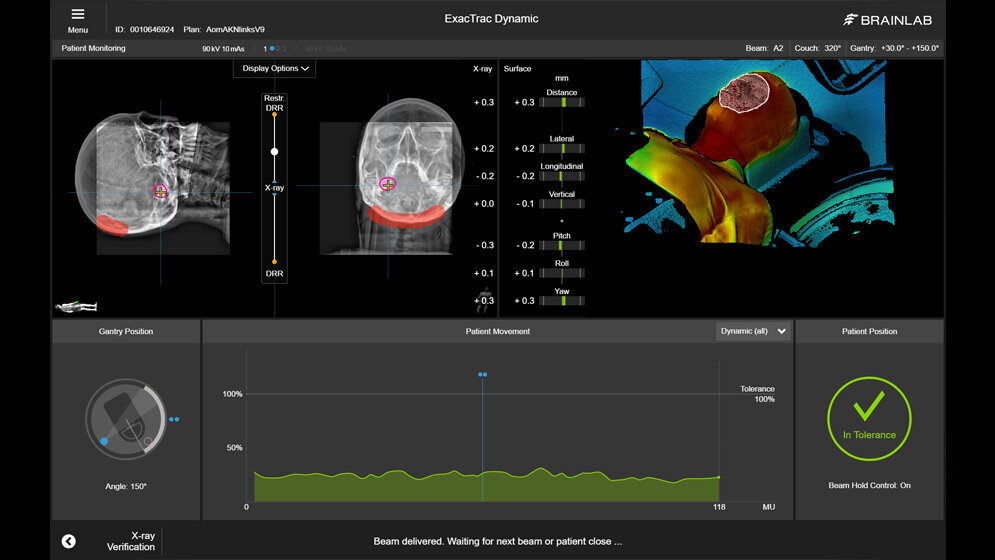Image resolution: width=995 pixels, height=560 pixels.
Task: Click the Patient Movement panel header
Action: click(498, 331)
